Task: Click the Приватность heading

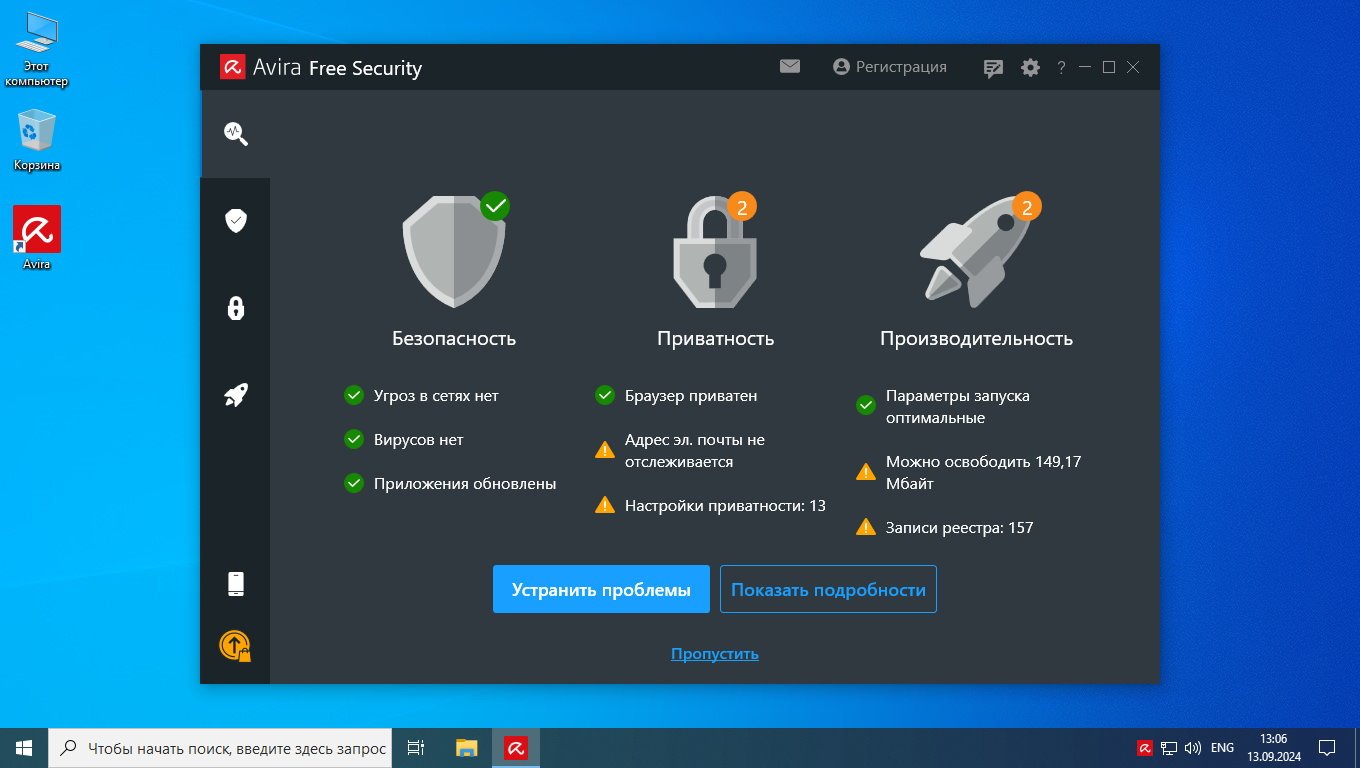Action: [716, 339]
